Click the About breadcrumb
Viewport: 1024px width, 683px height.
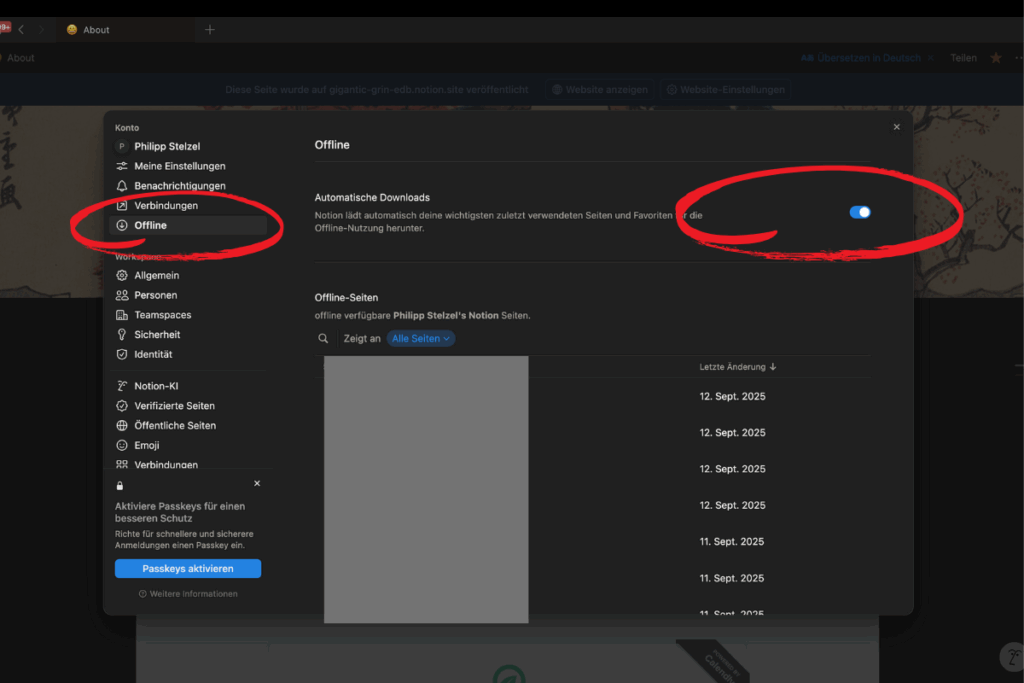pyautogui.click(x=20, y=58)
